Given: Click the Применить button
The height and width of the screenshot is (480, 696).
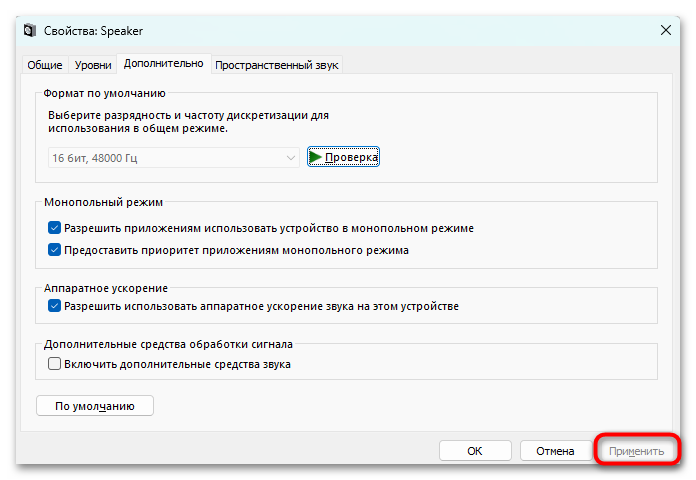Looking at the screenshot, I should 637,451.
